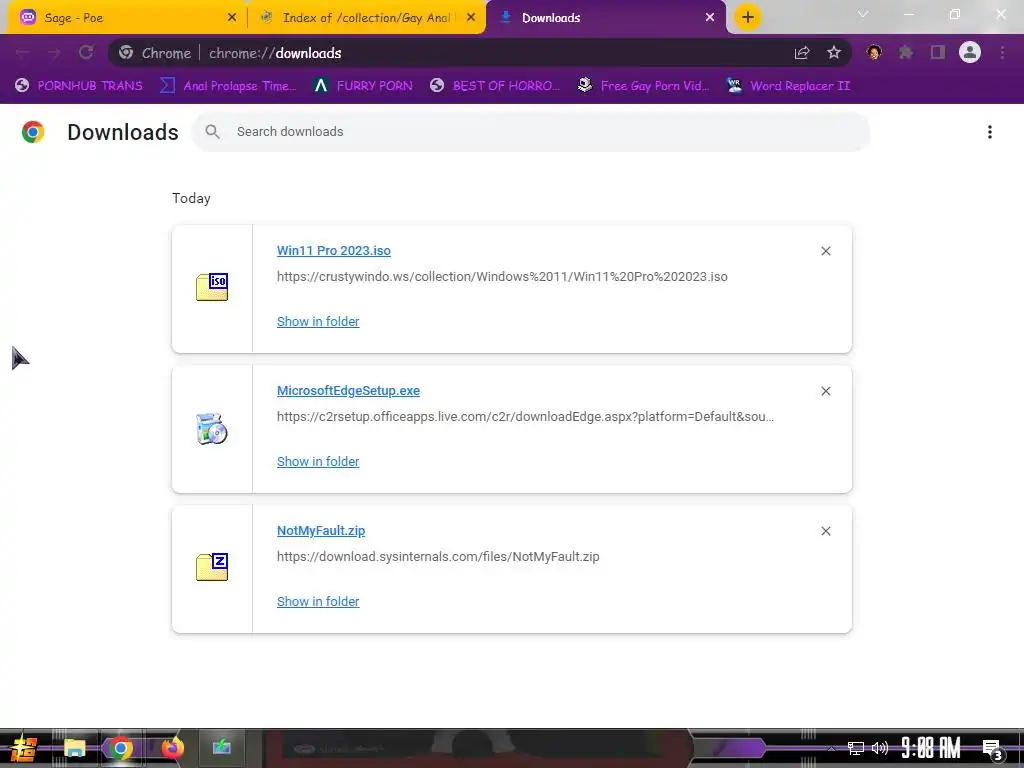Open MicrosoftEdgeSetup.exe download link

click(348, 391)
